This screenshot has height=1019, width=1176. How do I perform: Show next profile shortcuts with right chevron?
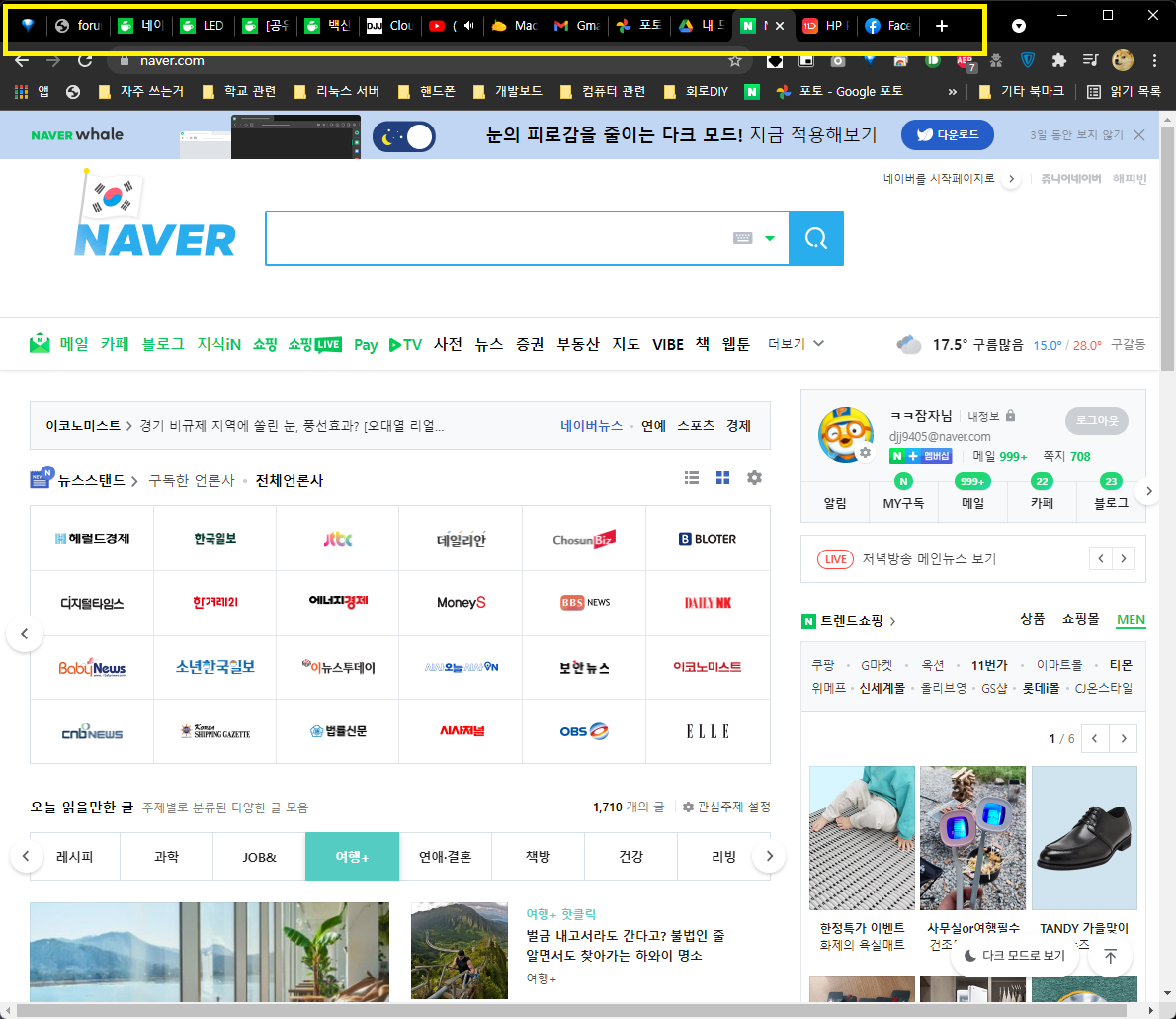1148,491
